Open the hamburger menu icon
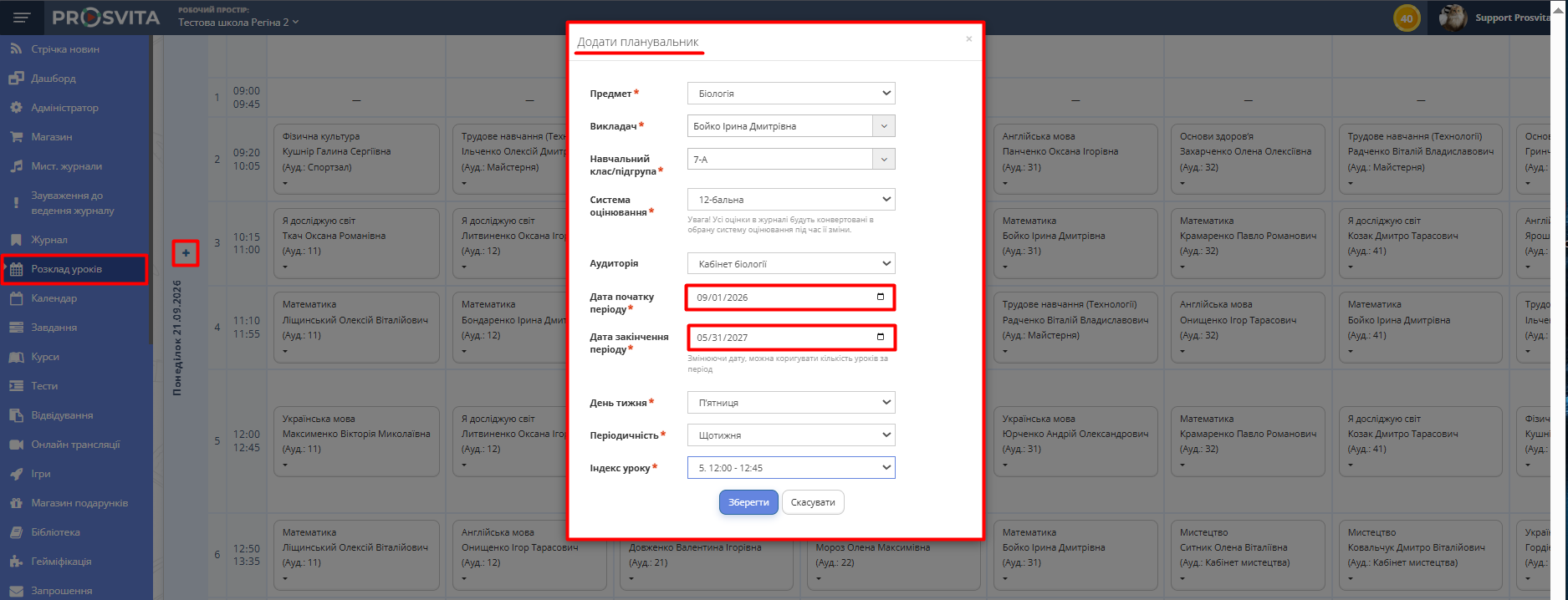The height and width of the screenshot is (600, 1568). [x=22, y=18]
